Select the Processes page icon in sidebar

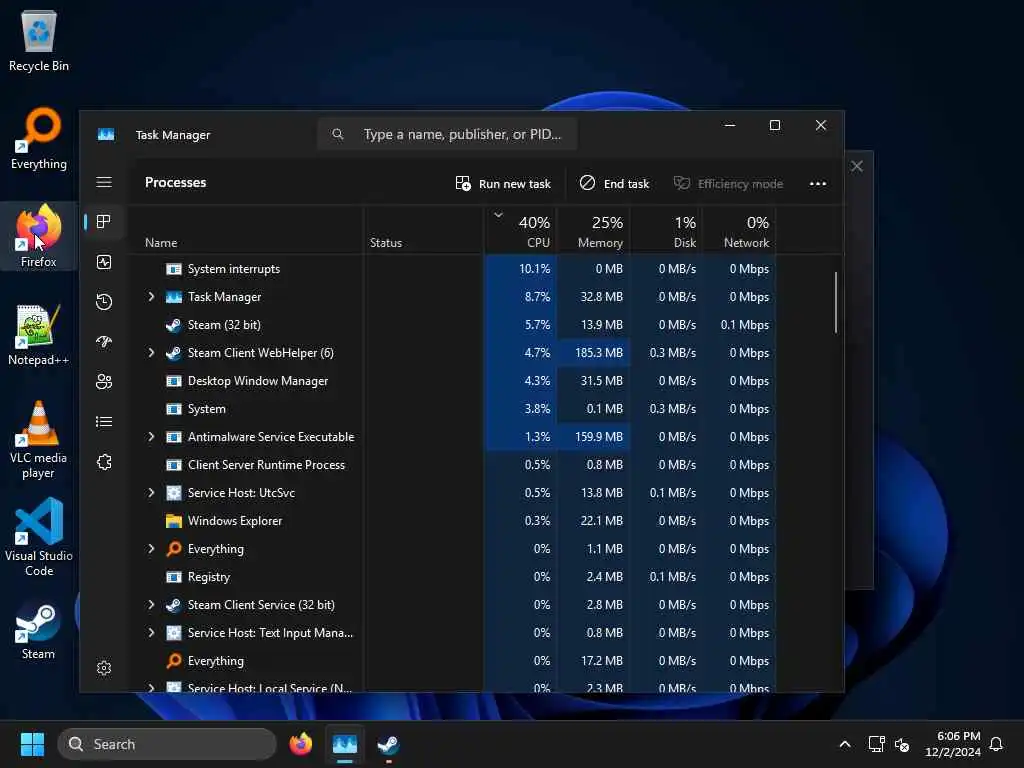pyautogui.click(x=104, y=222)
